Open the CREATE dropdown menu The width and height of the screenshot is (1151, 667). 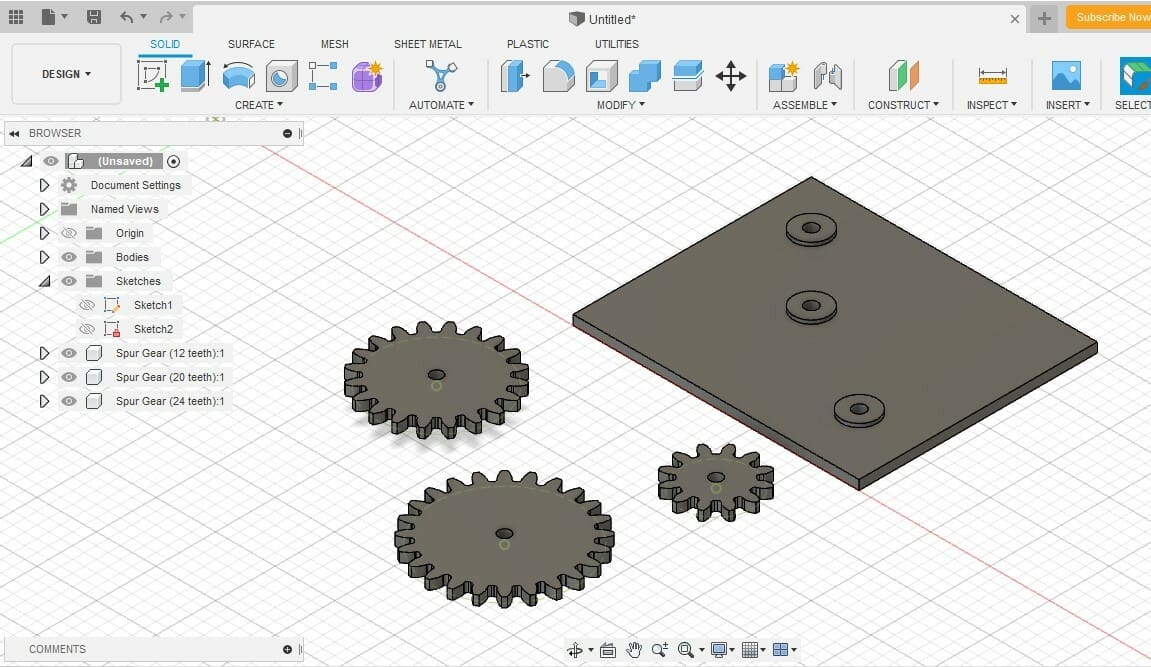point(258,105)
